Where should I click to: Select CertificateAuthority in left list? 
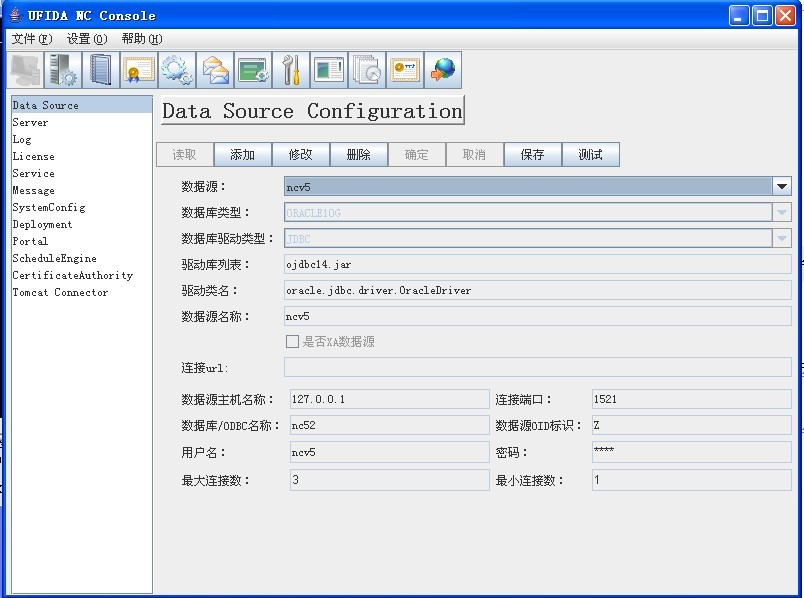click(x=82, y=275)
